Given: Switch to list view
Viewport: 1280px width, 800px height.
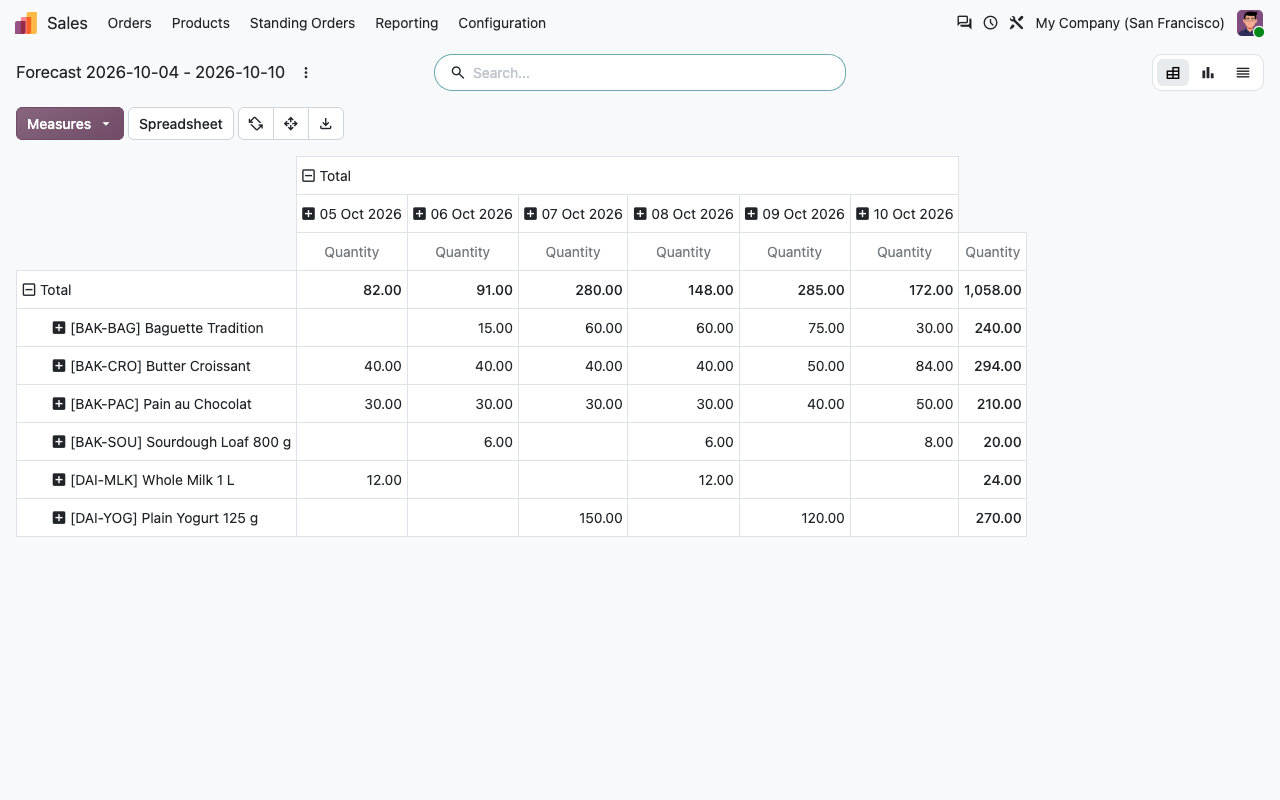Looking at the screenshot, I should coord(1243,73).
